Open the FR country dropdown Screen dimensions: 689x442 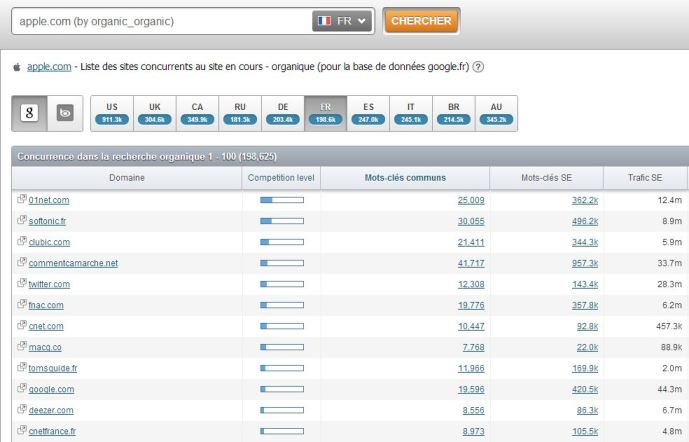coord(342,21)
